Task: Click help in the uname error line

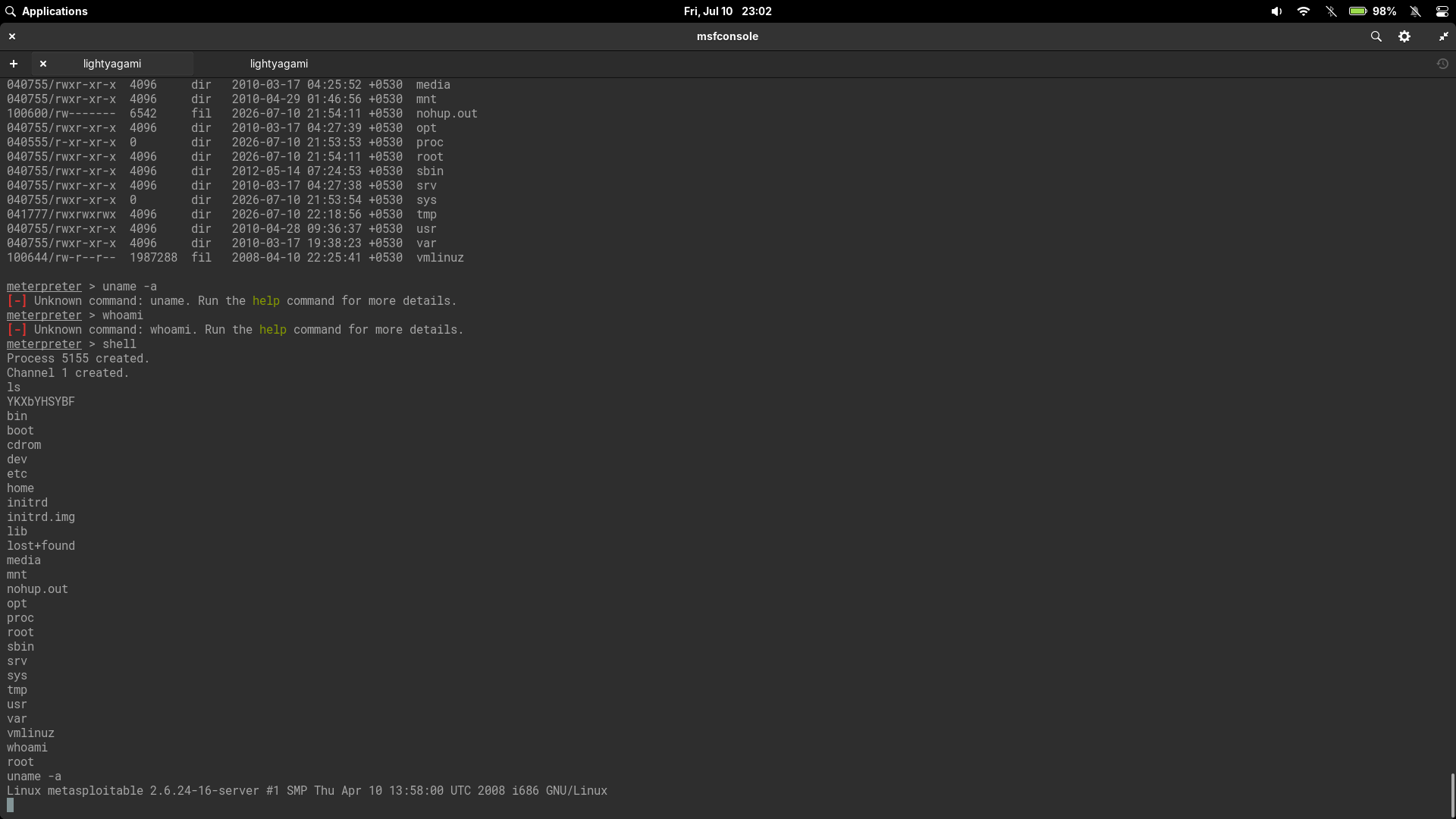Action: 266,301
